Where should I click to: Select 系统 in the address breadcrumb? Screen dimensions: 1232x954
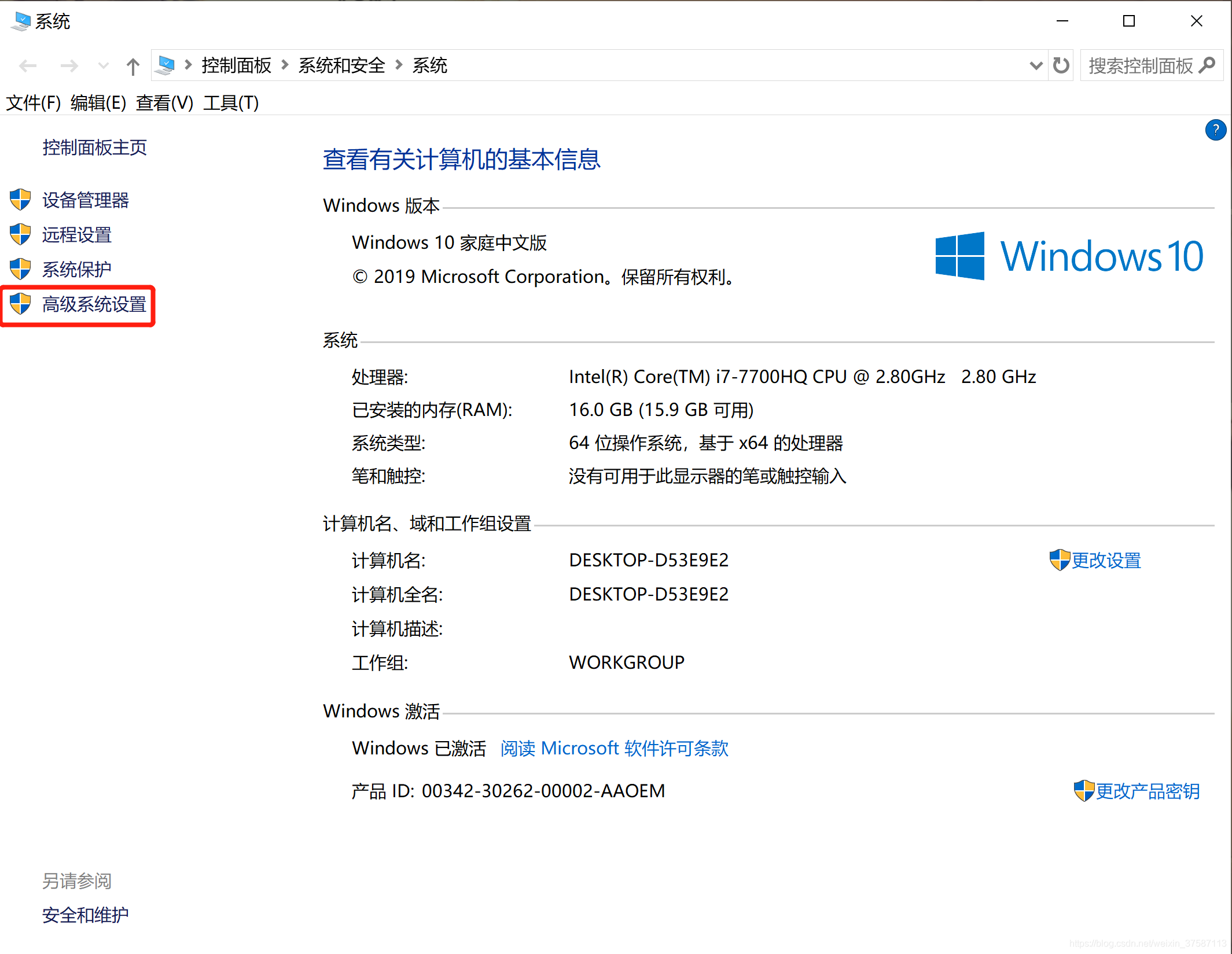pyautogui.click(x=429, y=65)
